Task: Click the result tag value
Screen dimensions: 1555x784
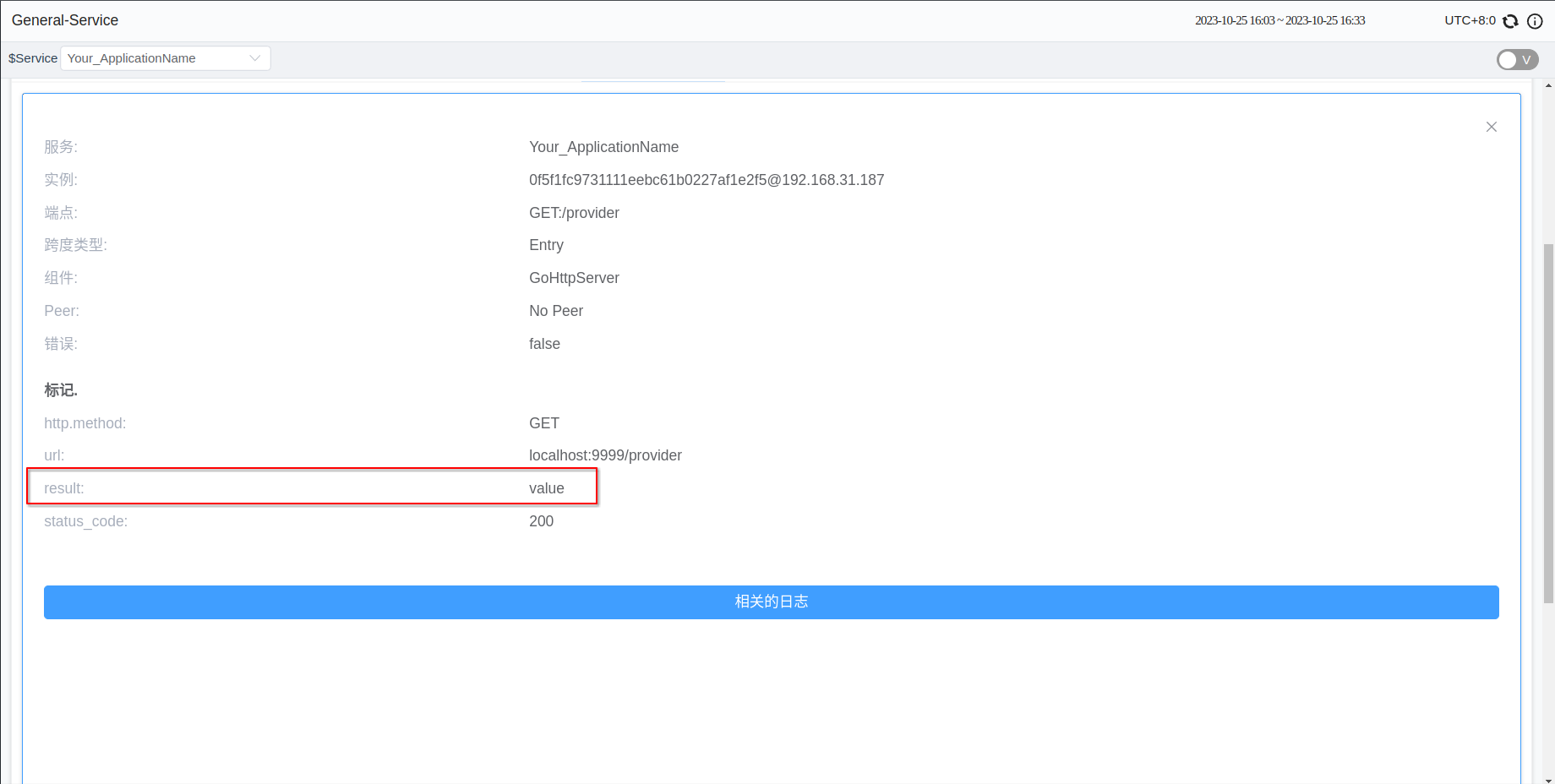Action: click(x=546, y=488)
